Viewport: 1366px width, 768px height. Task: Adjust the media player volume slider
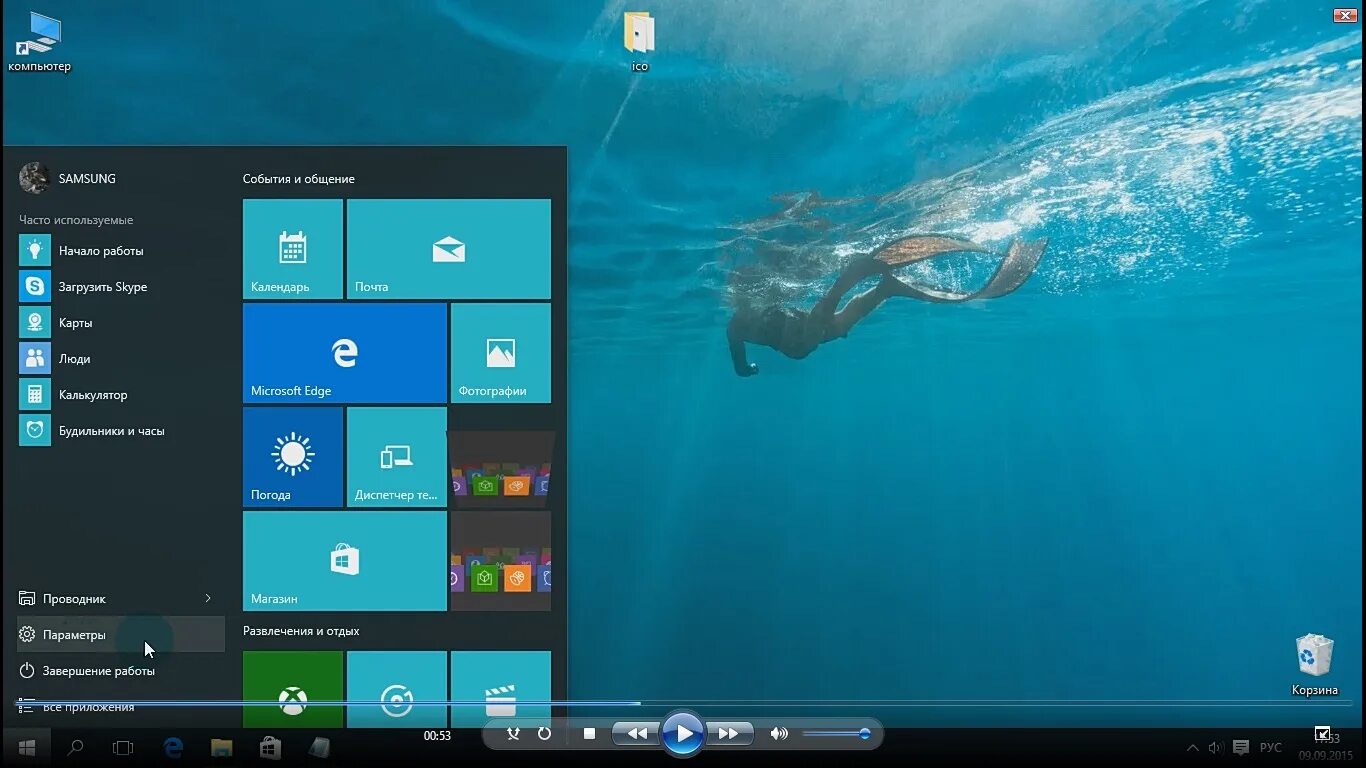tap(836, 734)
